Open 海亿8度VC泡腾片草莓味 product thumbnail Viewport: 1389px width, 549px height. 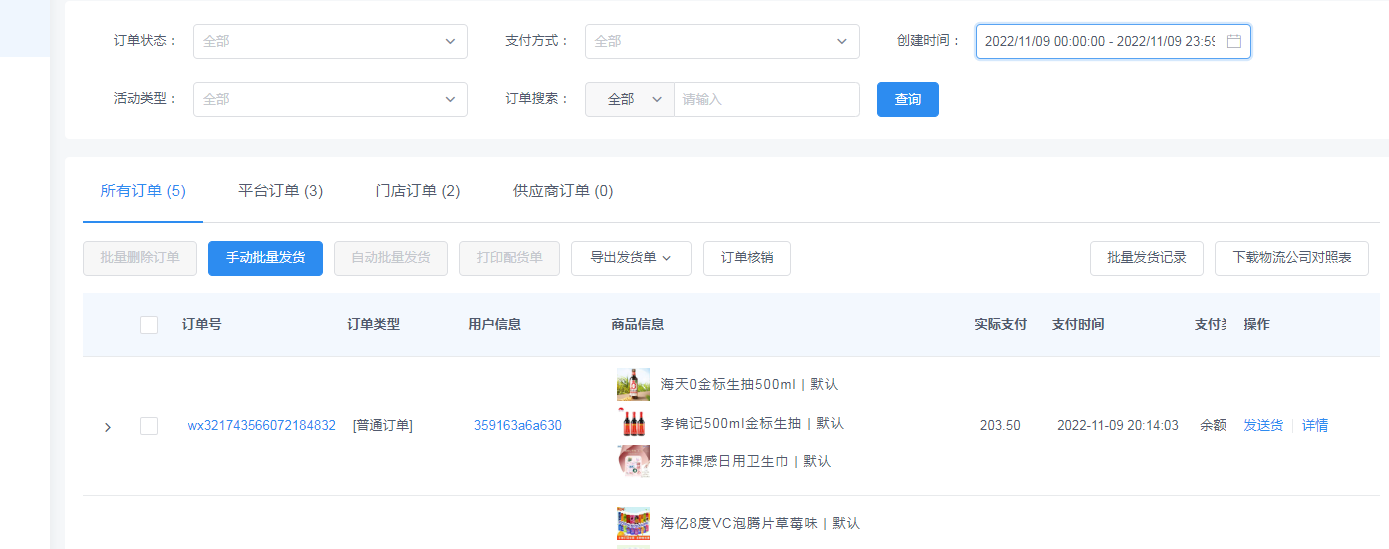point(633,523)
